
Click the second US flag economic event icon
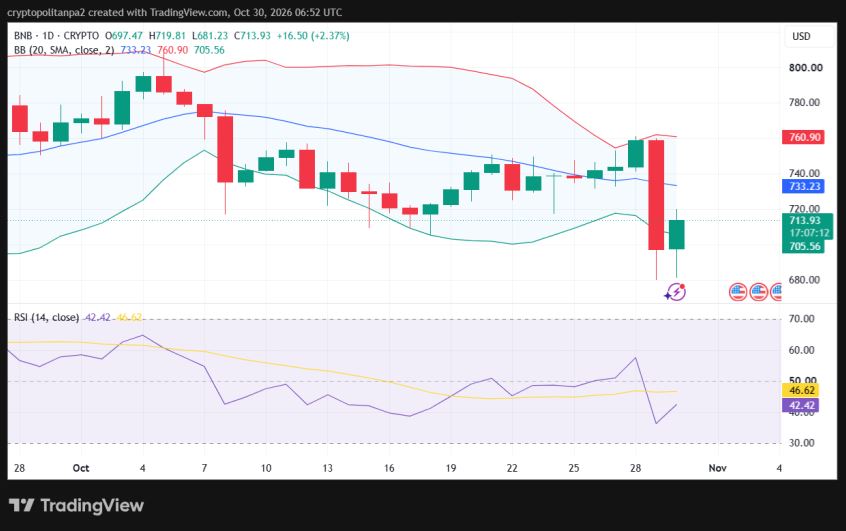pos(758,292)
